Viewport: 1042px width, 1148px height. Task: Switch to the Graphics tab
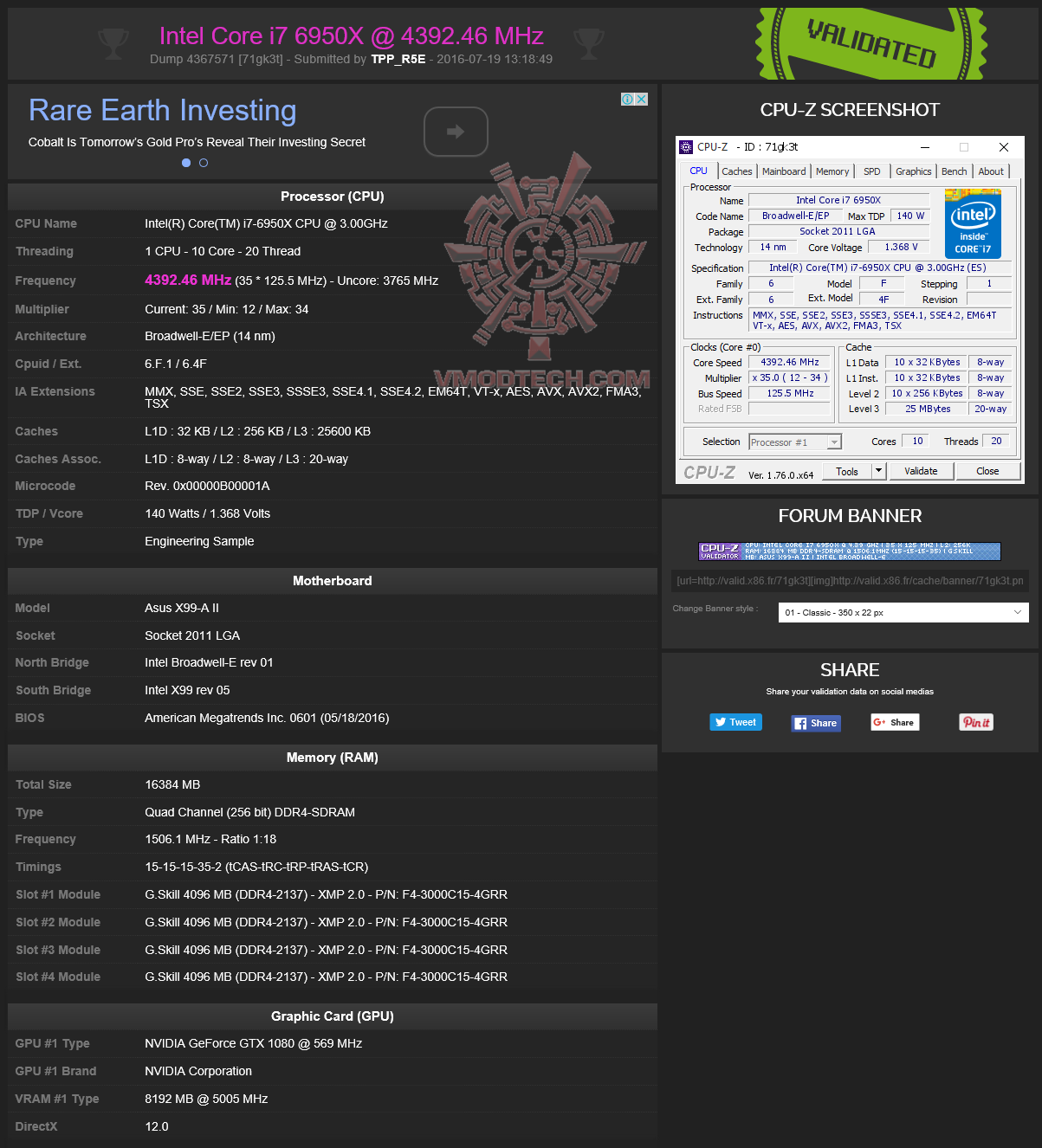tap(914, 171)
